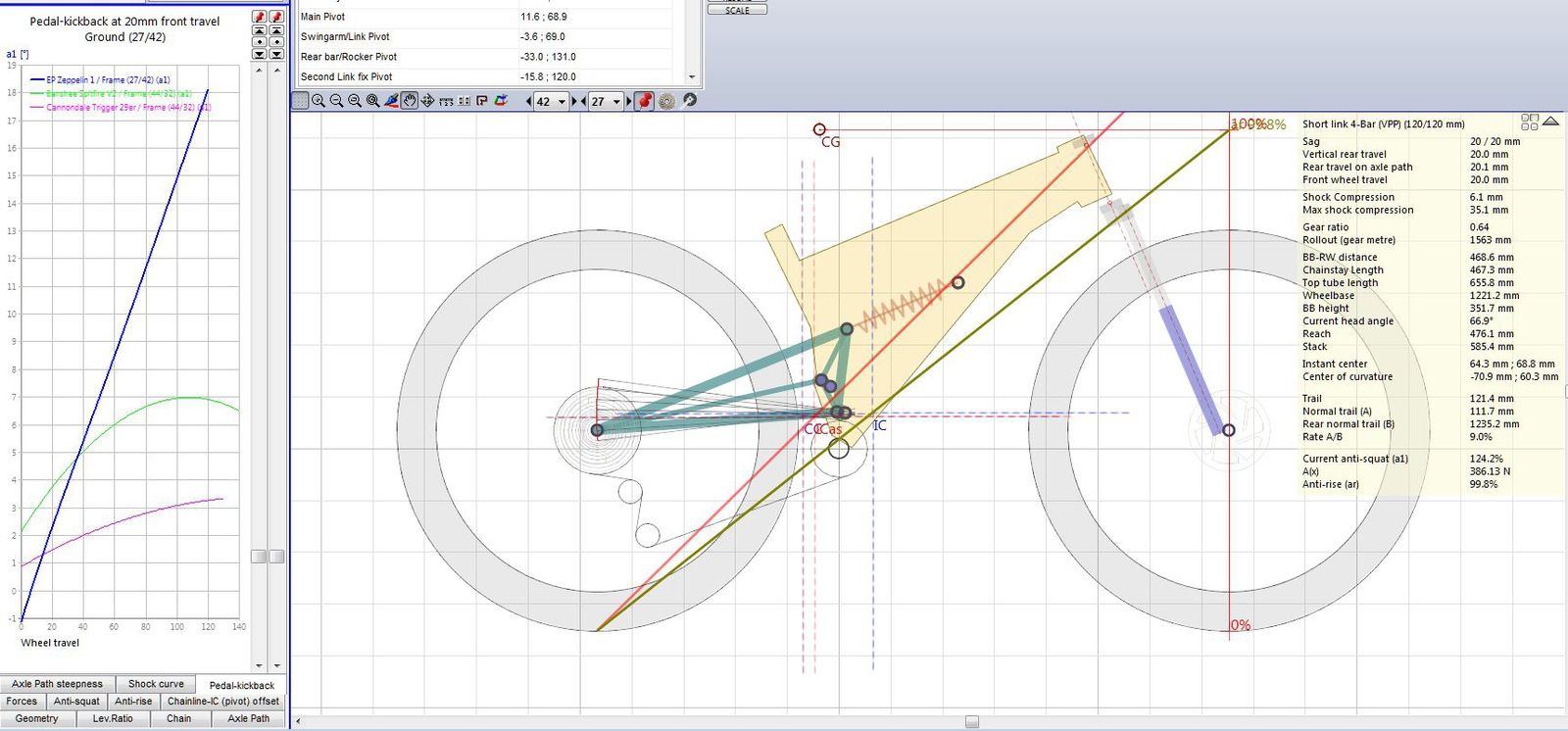This screenshot has width=1568, height=731.
Task: Open the Lev.Ratio tab
Action: pyautogui.click(x=113, y=719)
